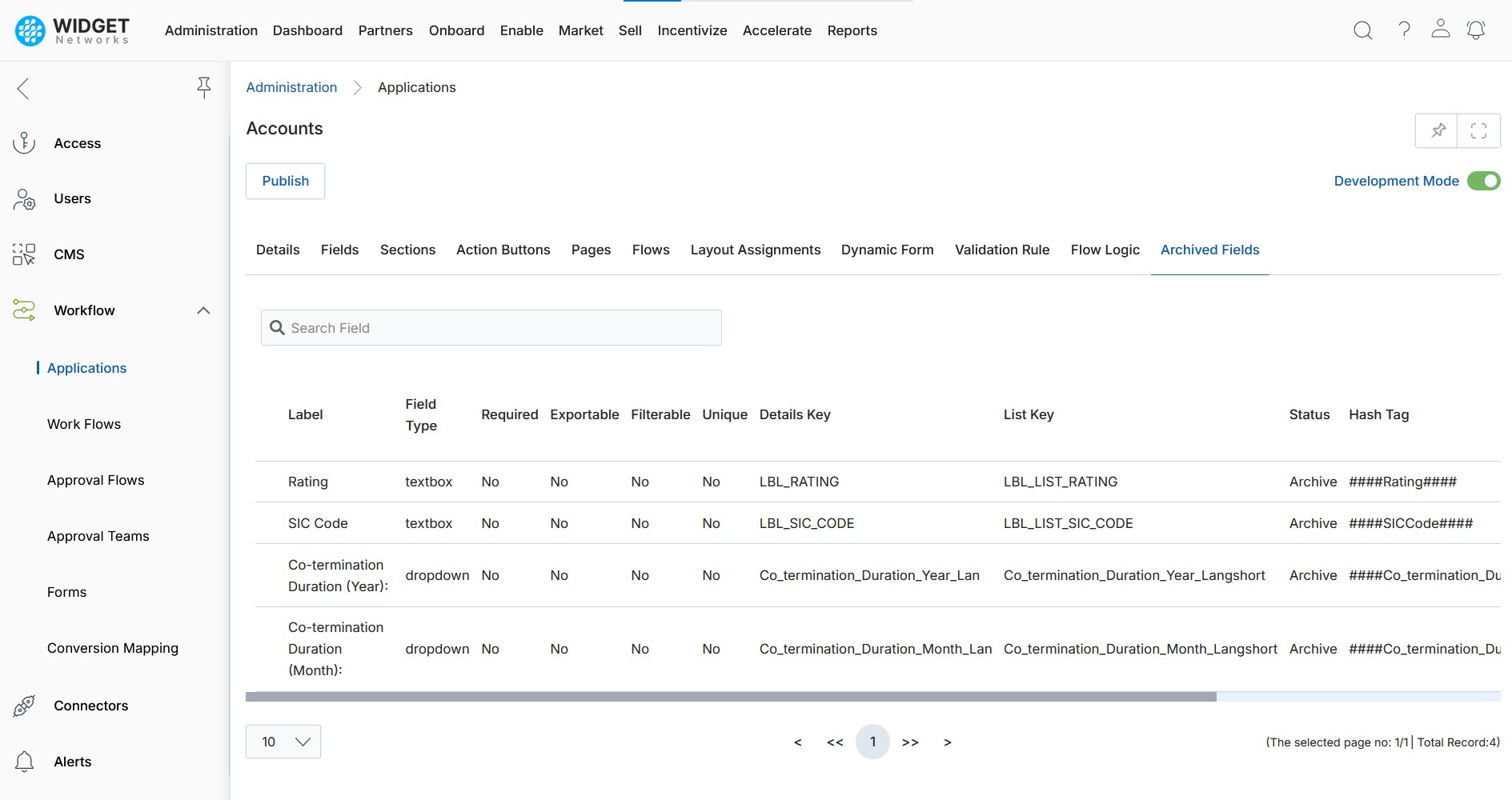Select the Archived Fields tab
Image resolution: width=1512 pixels, height=800 pixels.
(x=1210, y=250)
